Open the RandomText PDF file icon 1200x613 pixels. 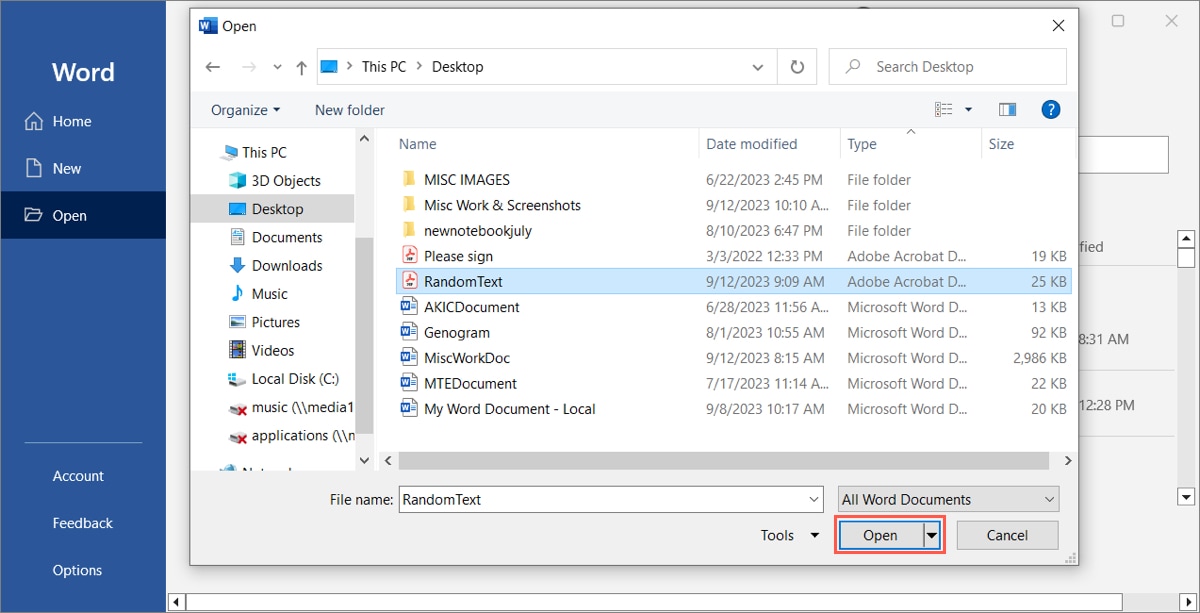tap(409, 281)
